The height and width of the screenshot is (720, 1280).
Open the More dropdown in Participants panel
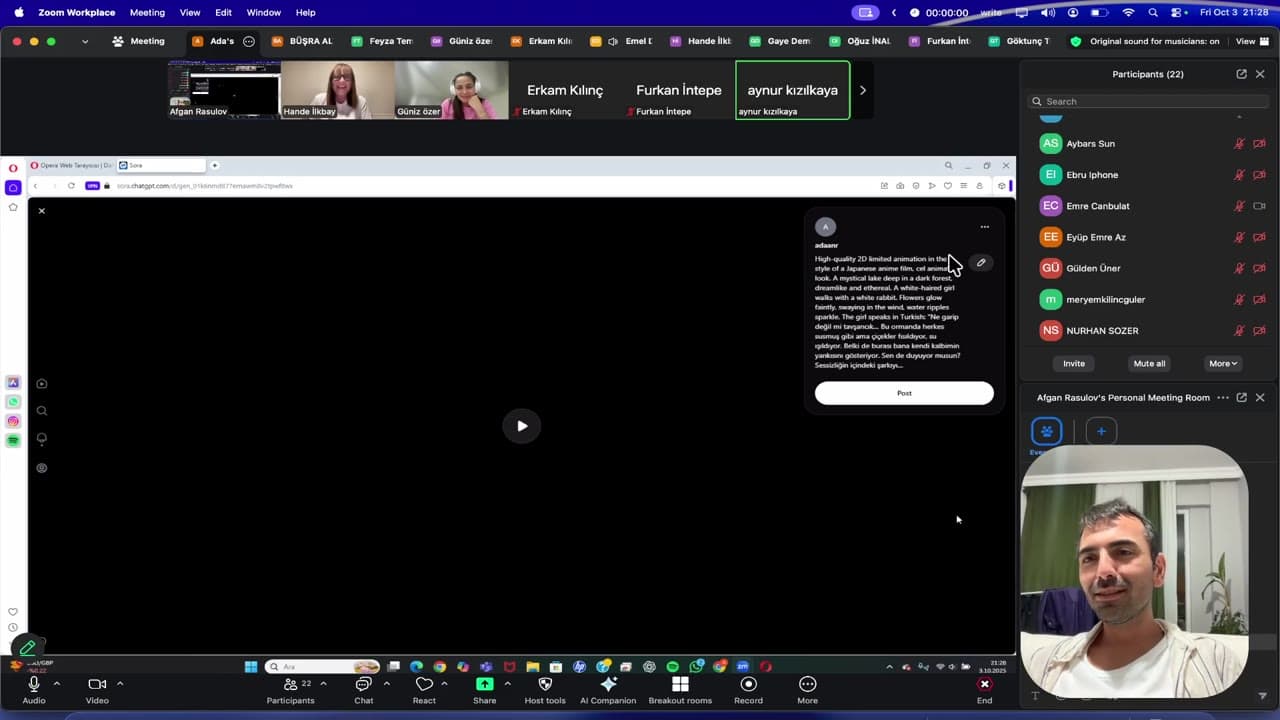1223,364
